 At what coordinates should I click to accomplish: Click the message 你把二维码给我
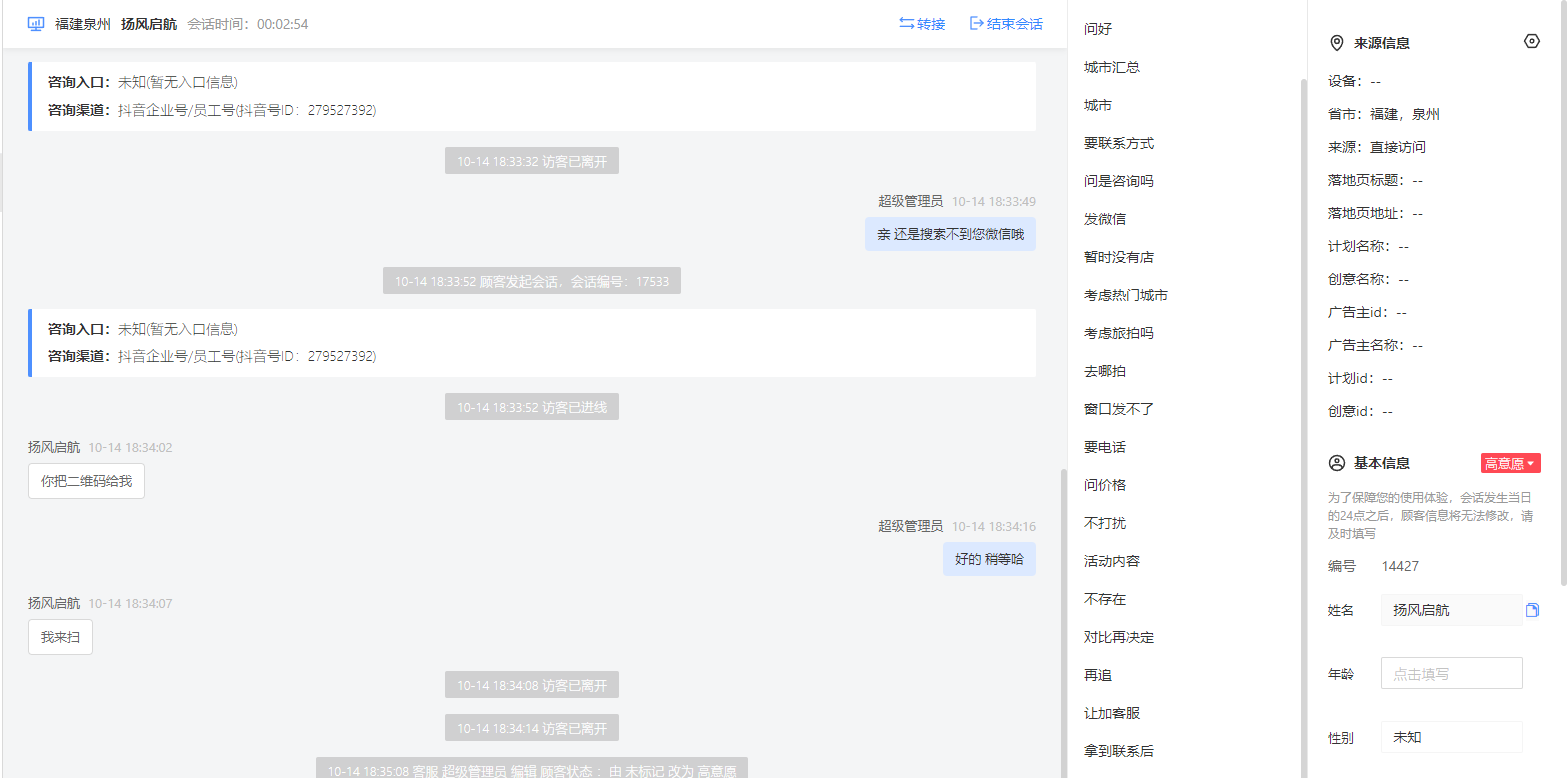click(86, 481)
